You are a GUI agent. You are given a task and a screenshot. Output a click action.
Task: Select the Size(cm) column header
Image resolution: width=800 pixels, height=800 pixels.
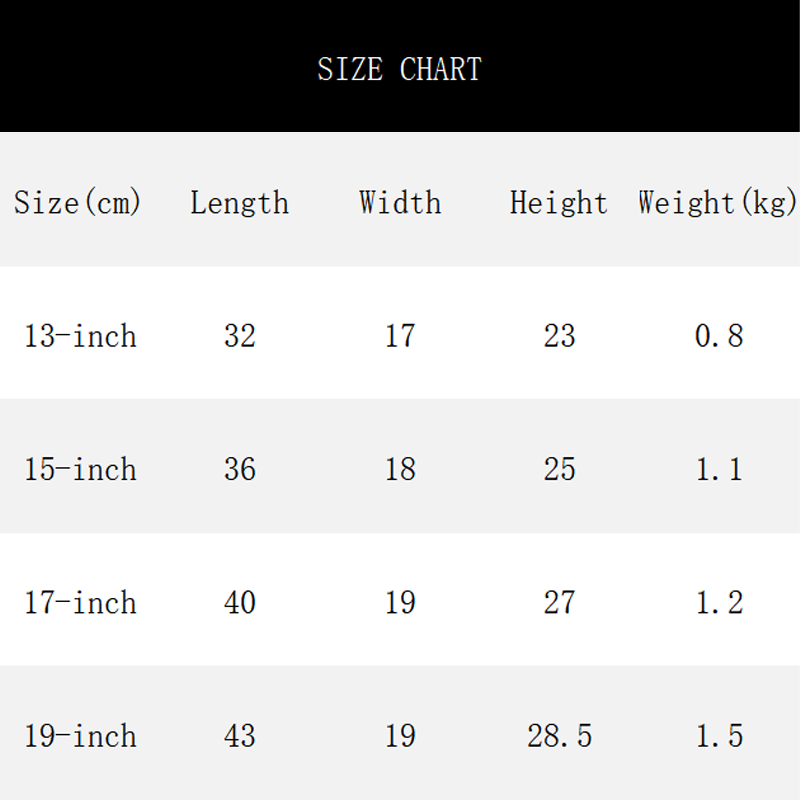[78, 203]
